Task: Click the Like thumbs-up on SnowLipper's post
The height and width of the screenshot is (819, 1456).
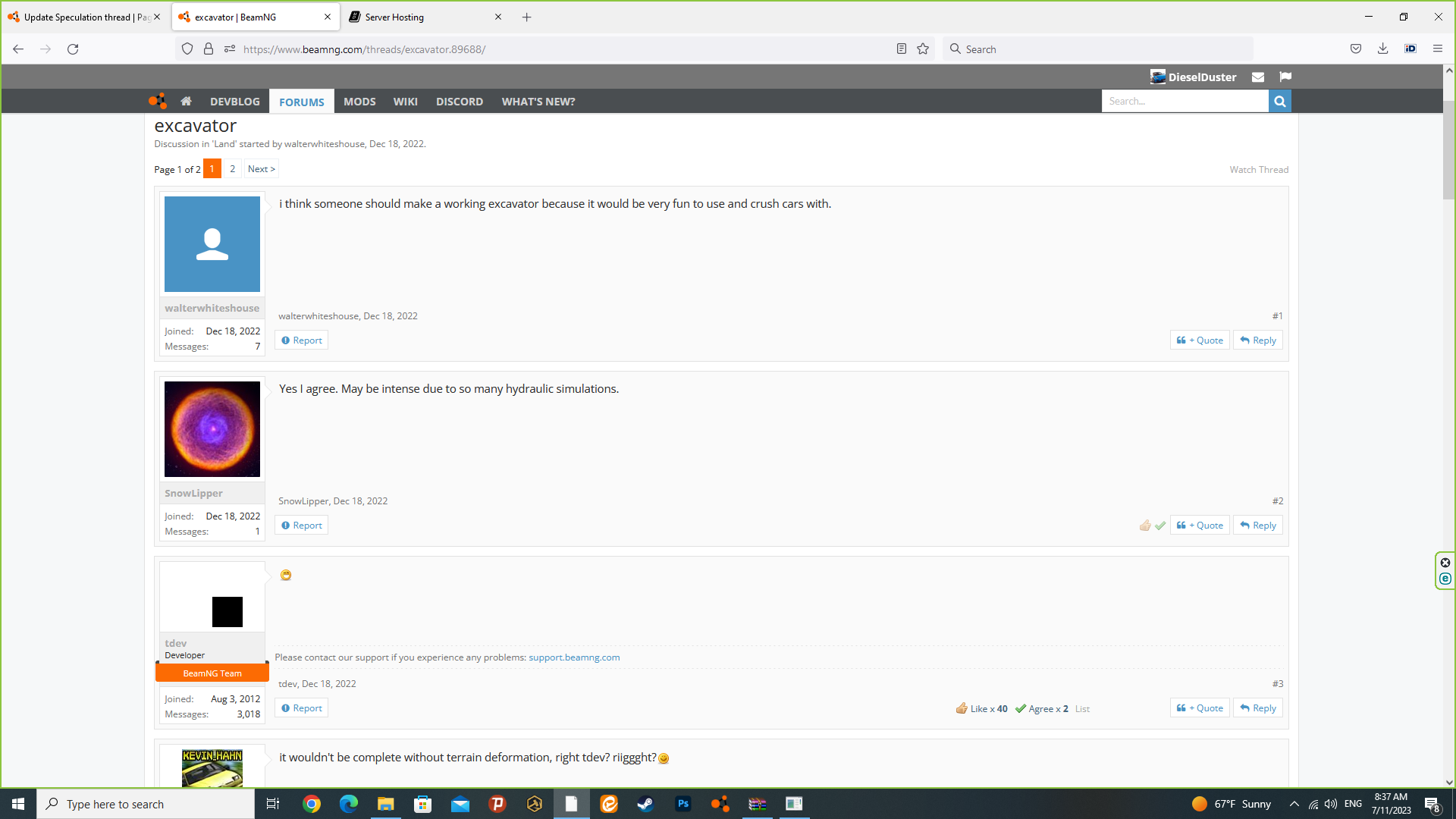Action: click(x=1145, y=526)
